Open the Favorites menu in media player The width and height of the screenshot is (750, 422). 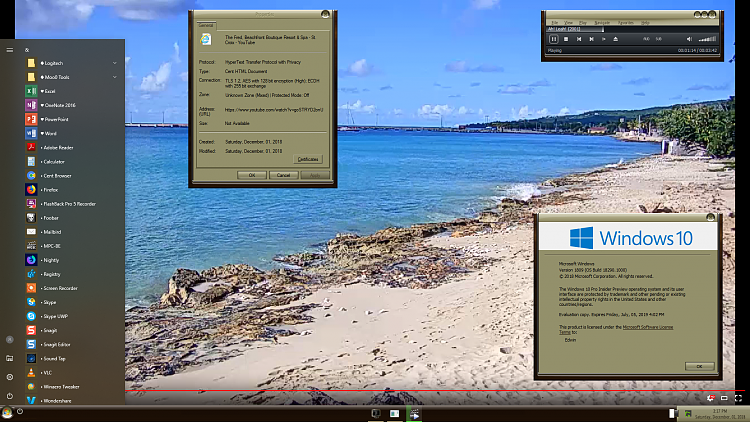[626, 22]
